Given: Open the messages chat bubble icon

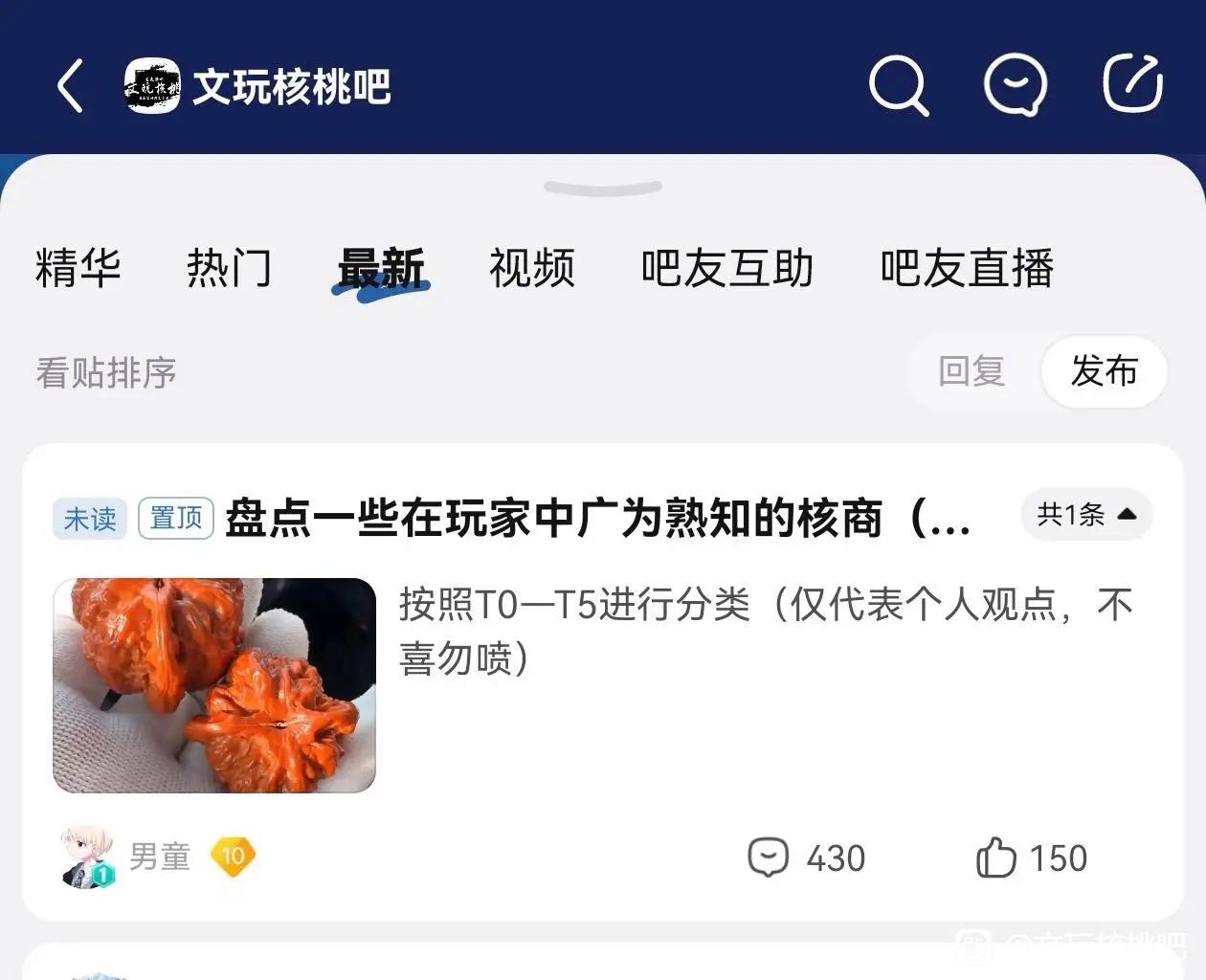Looking at the screenshot, I should pyautogui.click(x=1016, y=86).
